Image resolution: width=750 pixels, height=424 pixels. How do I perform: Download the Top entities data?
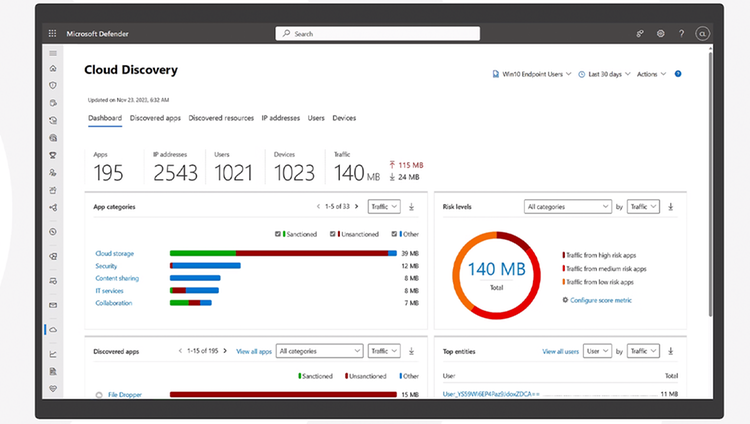[x=671, y=351]
